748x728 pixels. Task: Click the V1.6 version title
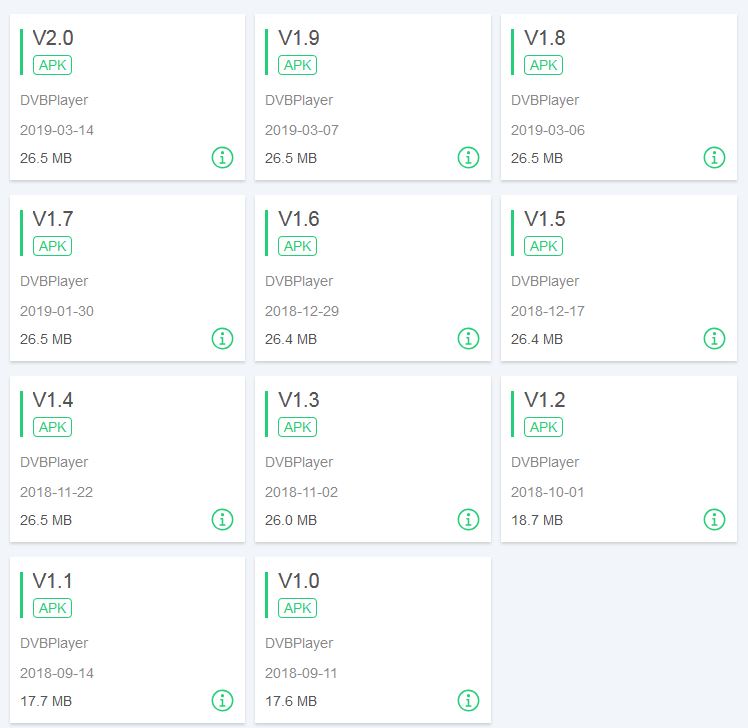299,219
